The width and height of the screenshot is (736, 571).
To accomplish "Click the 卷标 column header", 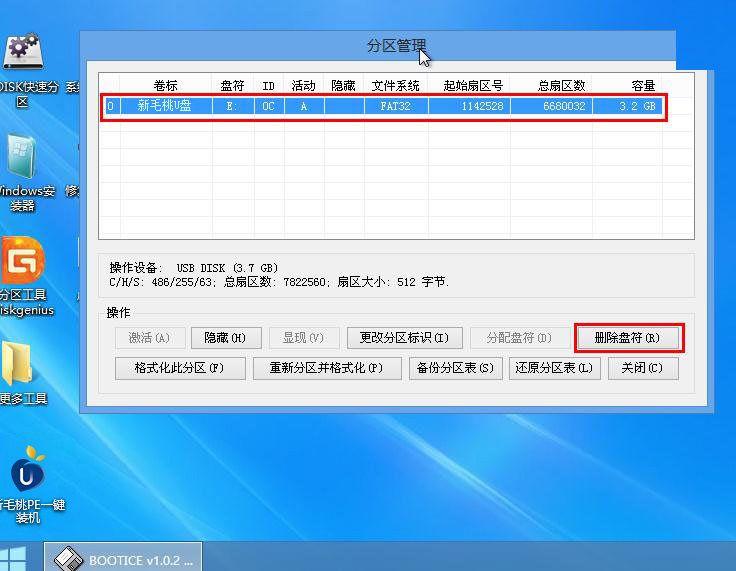I will point(166,86).
